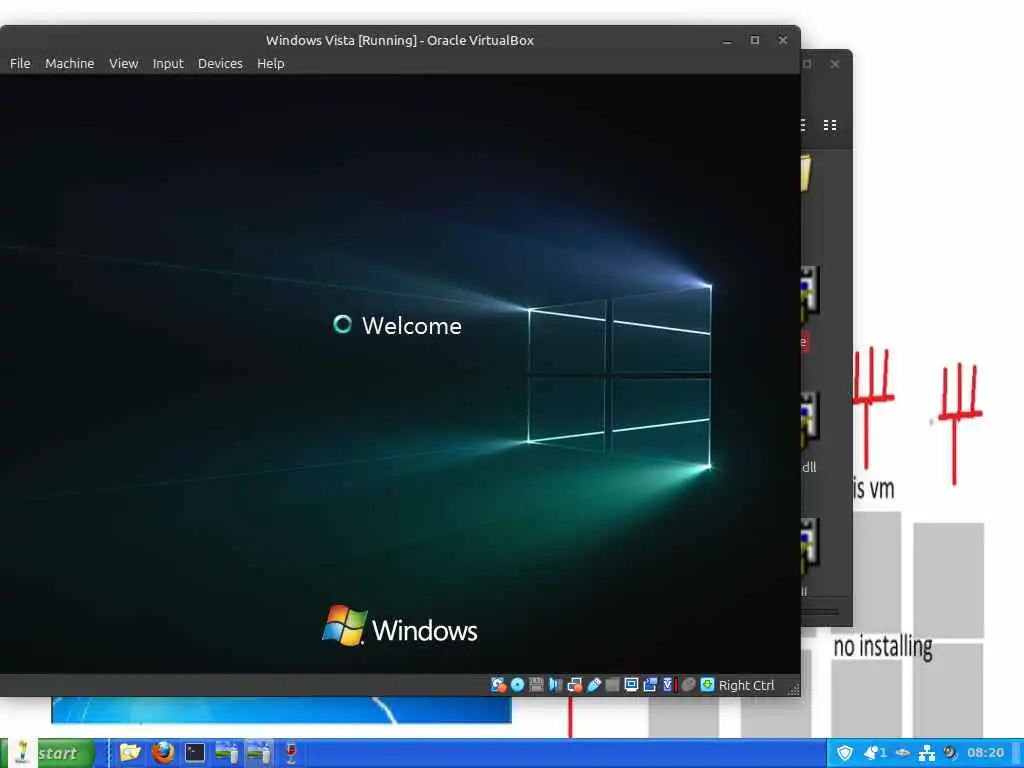Launch the terminal from the taskbar
The image size is (1024, 768).
(195, 753)
